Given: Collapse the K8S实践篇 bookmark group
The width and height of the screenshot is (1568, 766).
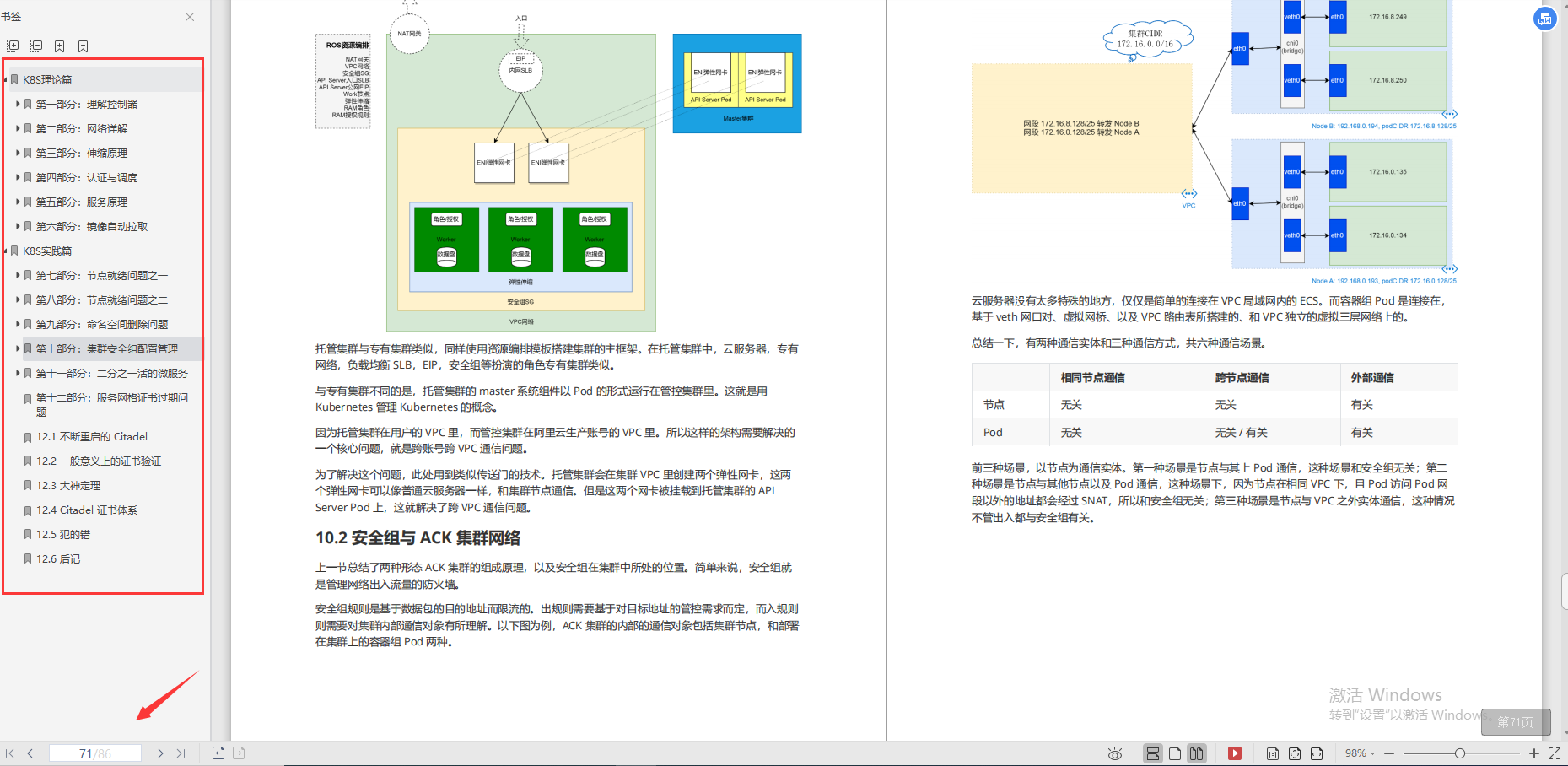Looking at the screenshot, I should (x=6, y=251).
